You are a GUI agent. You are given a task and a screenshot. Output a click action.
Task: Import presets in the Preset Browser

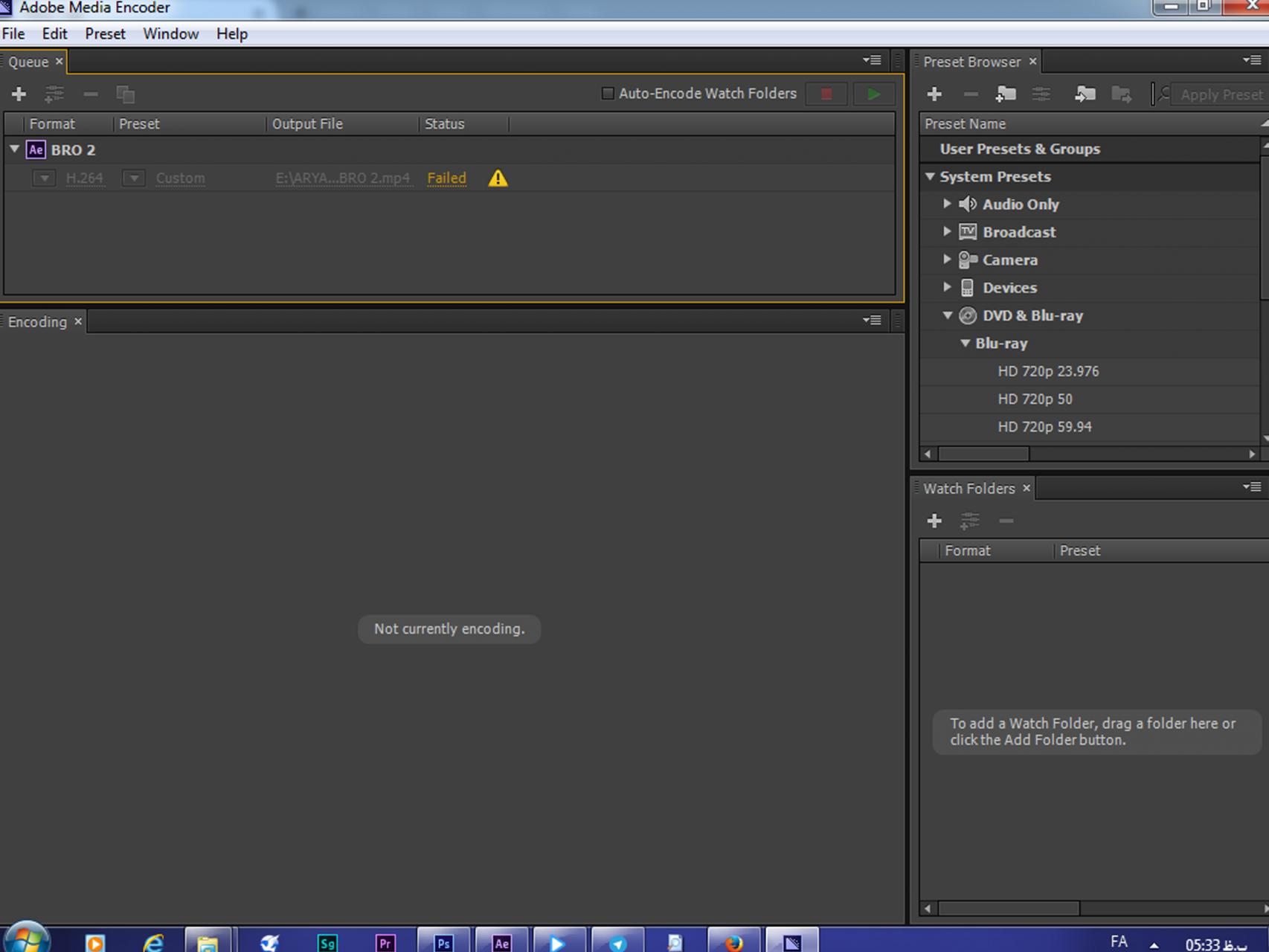click(1085, 94)
